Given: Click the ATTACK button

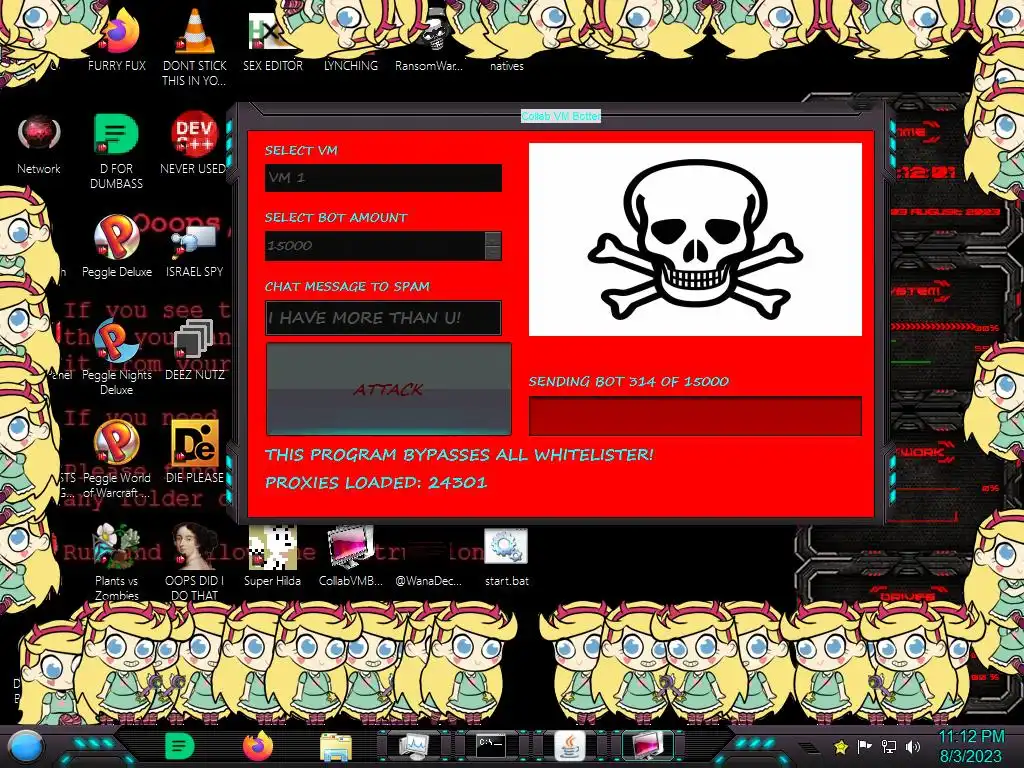Looking at the screenshot, I should [389, 389].
